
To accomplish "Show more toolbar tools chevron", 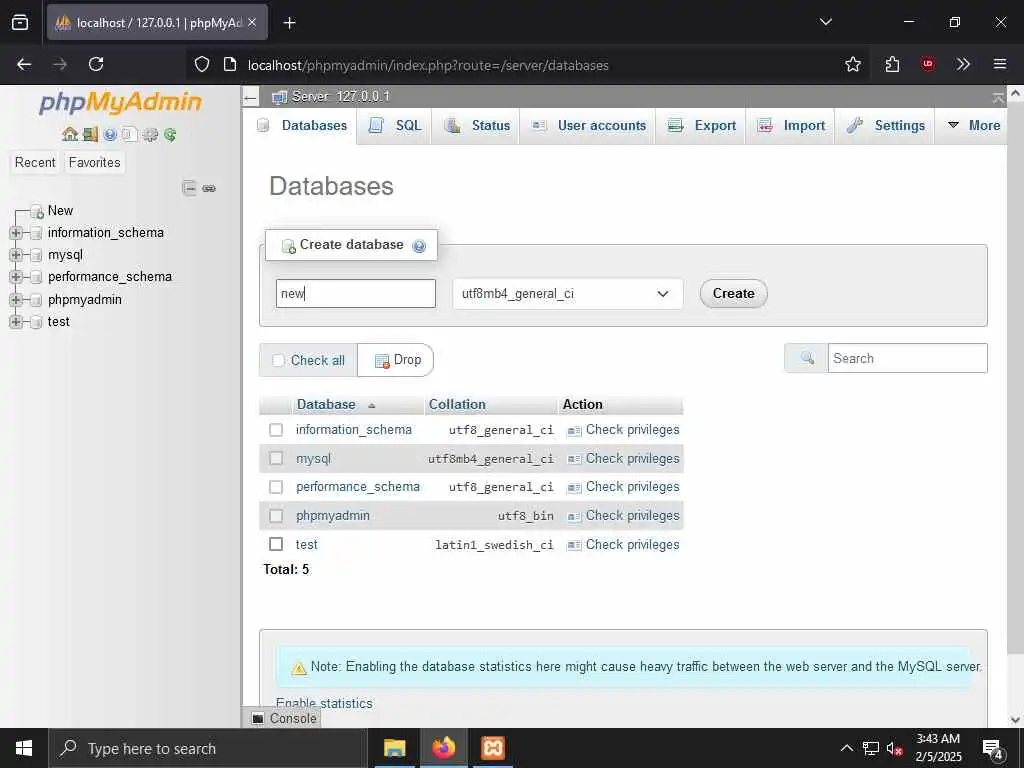I will coord(963,64).
